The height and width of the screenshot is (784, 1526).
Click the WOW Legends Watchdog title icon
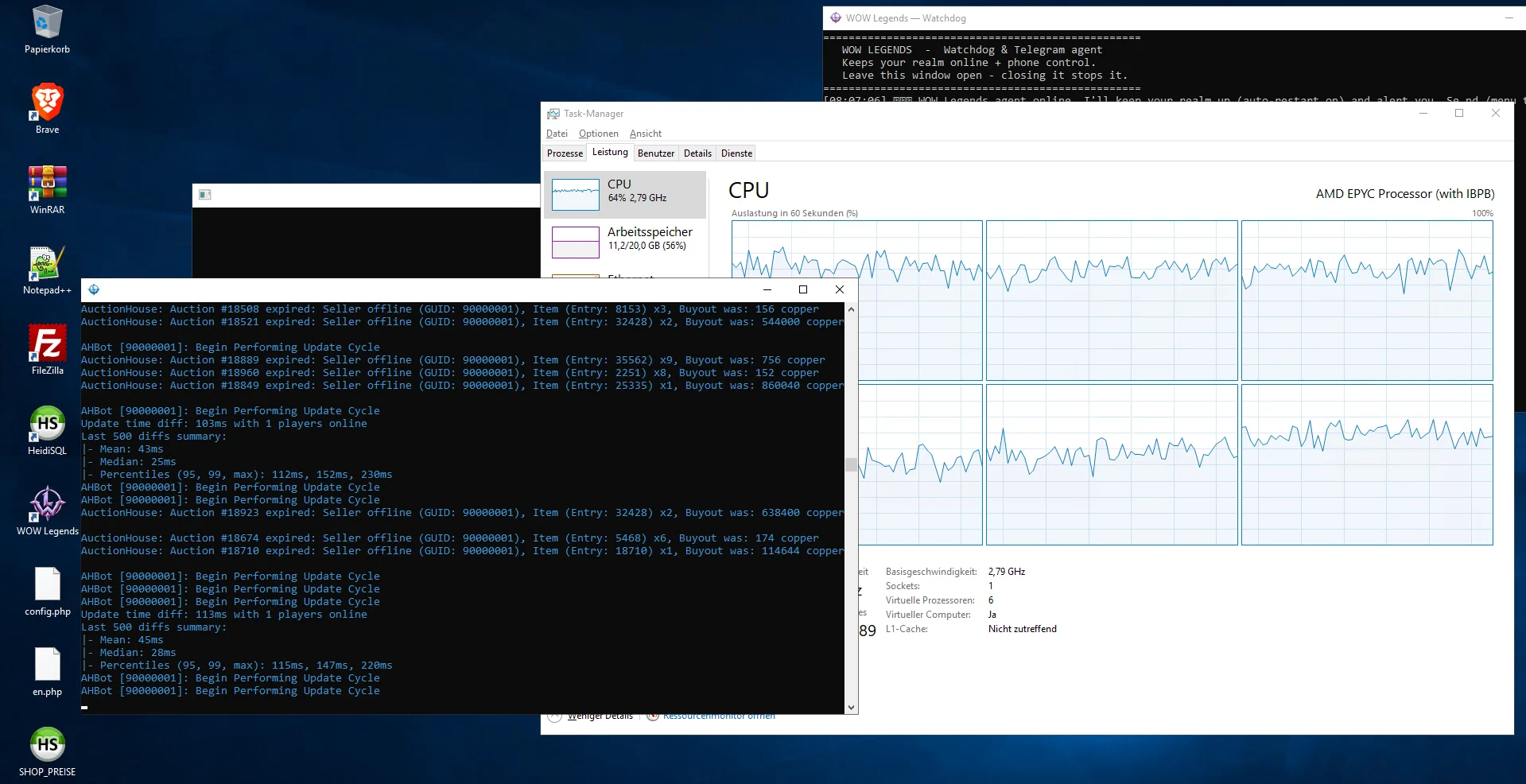coord(835,17)
